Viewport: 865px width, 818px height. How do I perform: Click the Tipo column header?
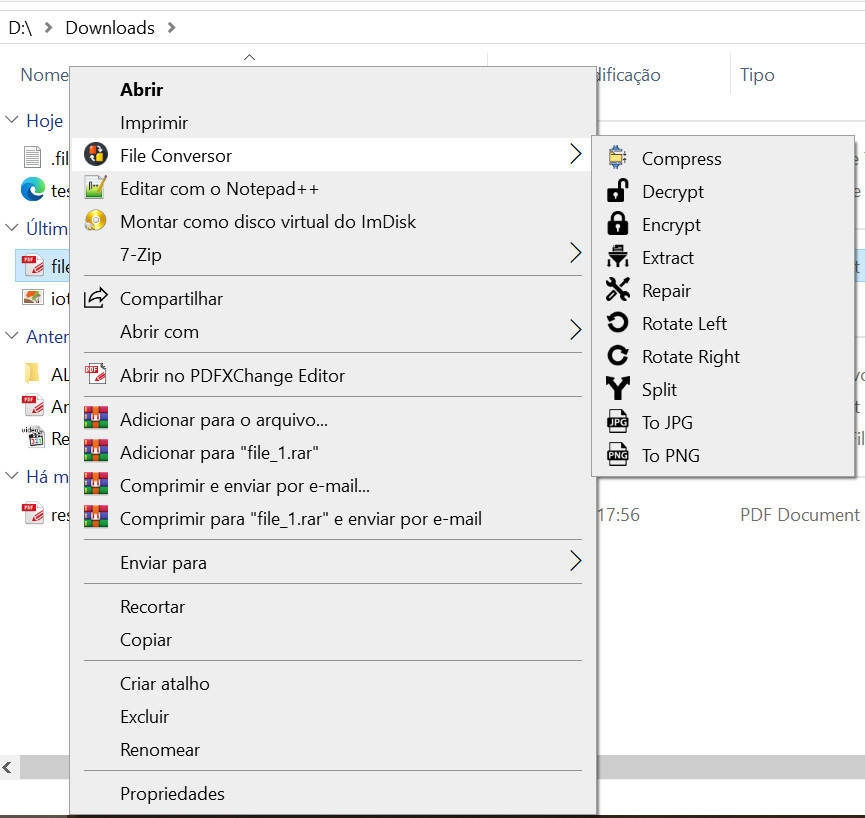tap(757, 74)
